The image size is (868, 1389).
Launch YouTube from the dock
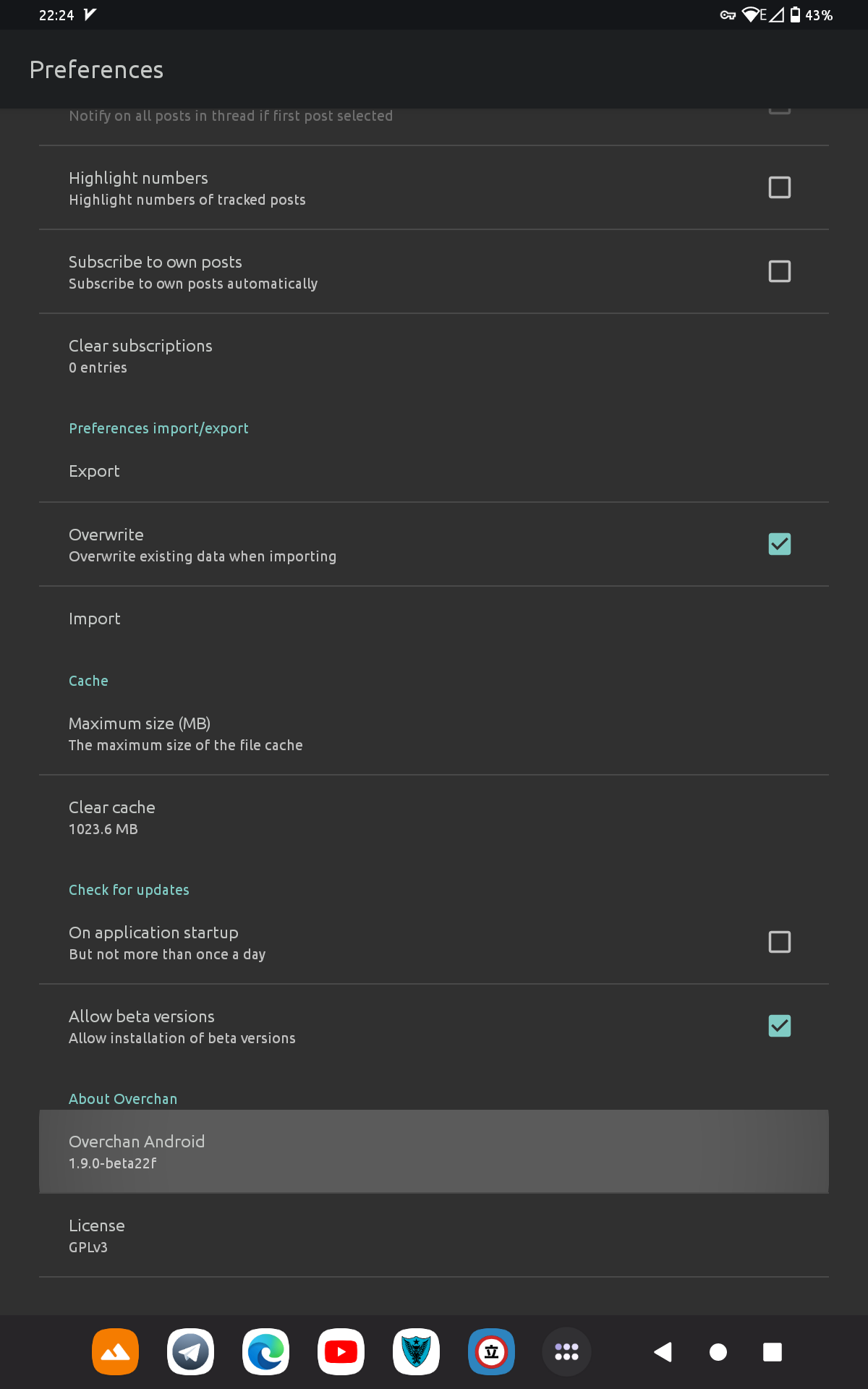coord(341,1351)
